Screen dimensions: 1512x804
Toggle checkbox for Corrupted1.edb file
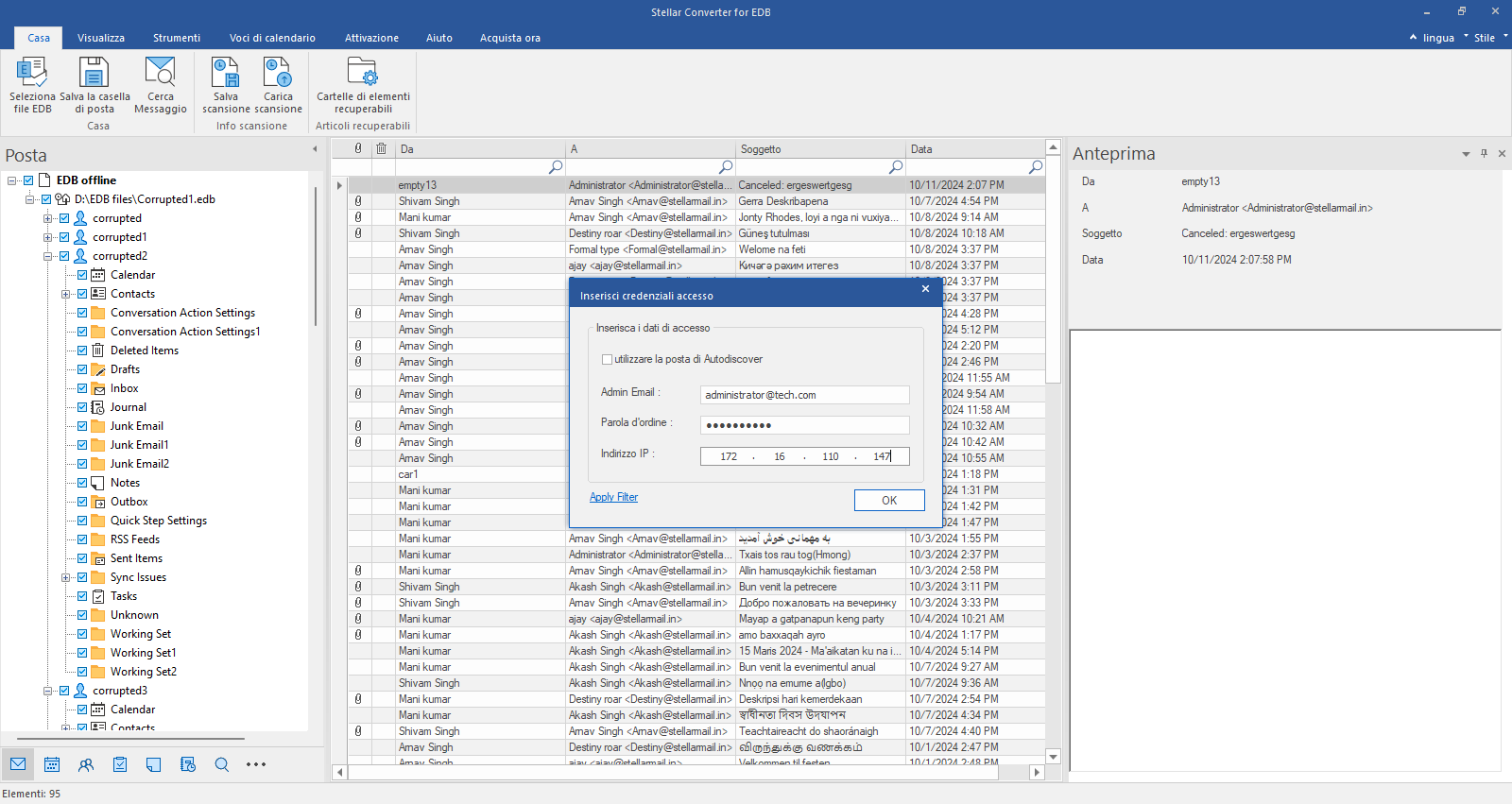(46, 199)
